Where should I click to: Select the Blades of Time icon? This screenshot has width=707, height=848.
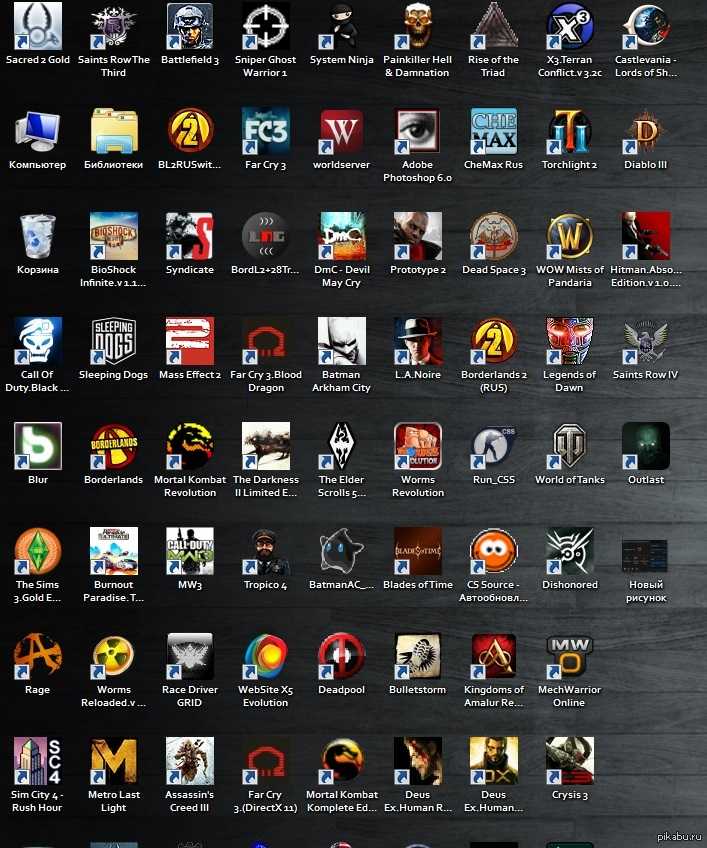(418, 551)
